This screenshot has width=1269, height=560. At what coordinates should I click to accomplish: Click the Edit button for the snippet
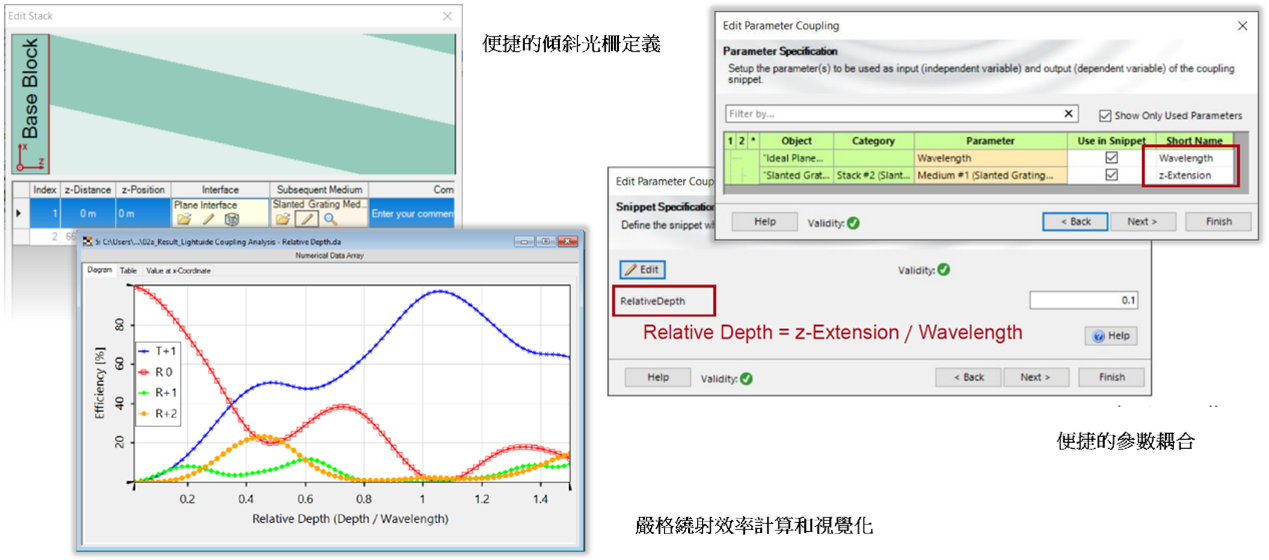tap(642, 270)
